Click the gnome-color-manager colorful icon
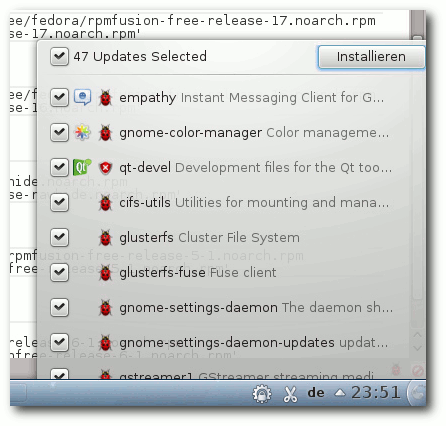The height and width of the screenshot is (426, 446). tap(82, 132)
